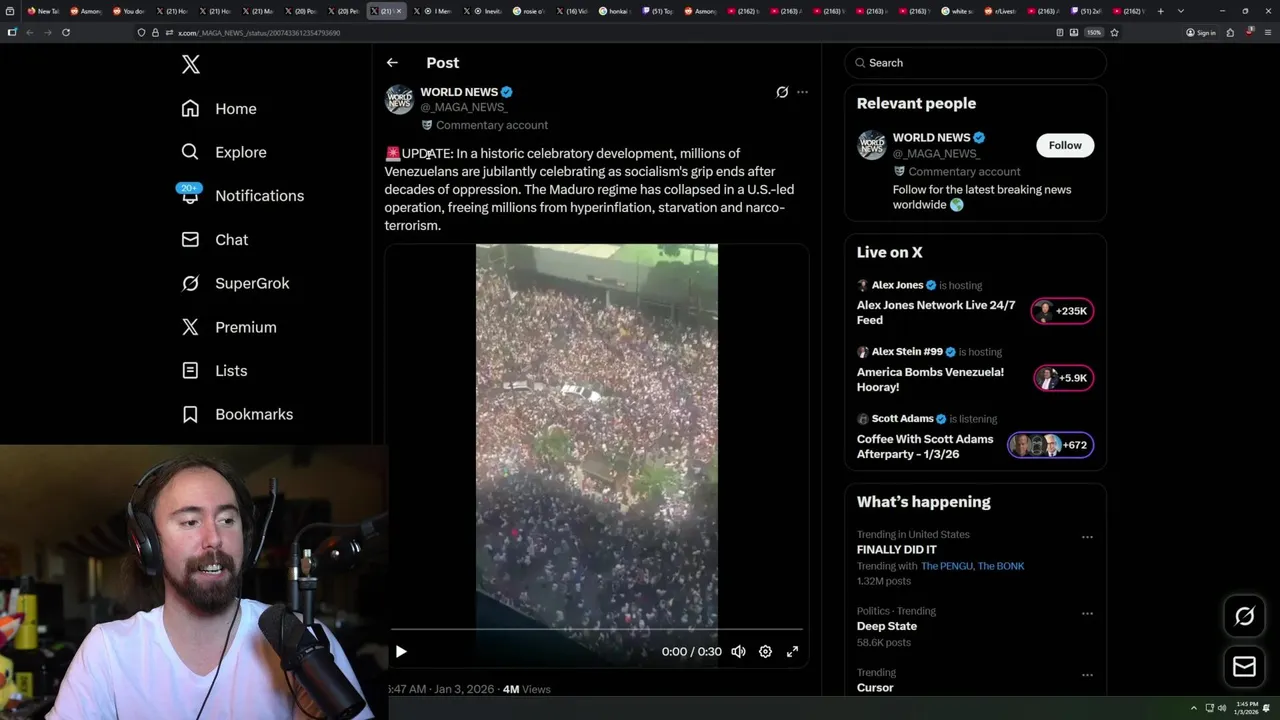The width and height of the screenshot is (1280, 720).
Task: Click the +235K listeners badge
Action: 1062,311
